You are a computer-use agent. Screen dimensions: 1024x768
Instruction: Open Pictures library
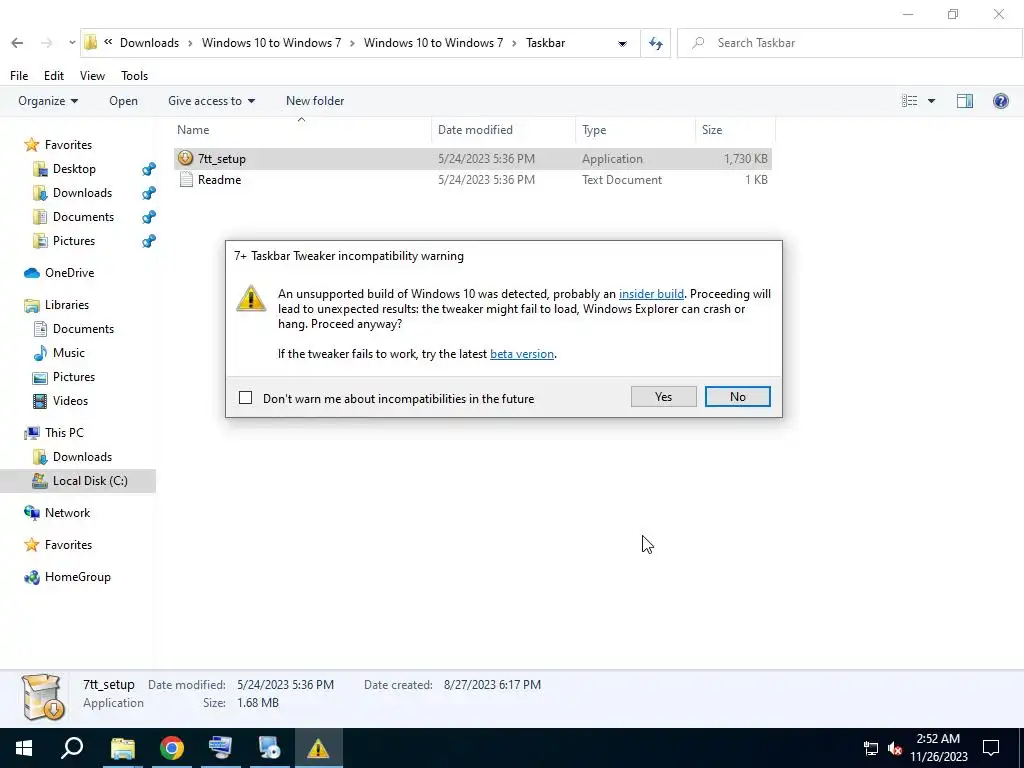74,377
